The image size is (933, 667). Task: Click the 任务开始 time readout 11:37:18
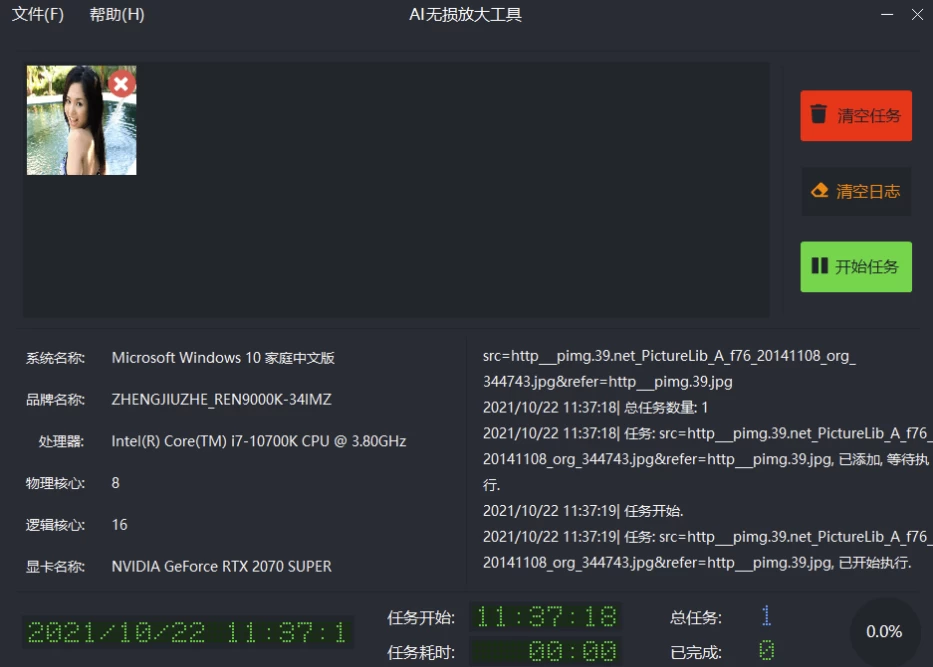pyautogui.click(x=546, y=617)
